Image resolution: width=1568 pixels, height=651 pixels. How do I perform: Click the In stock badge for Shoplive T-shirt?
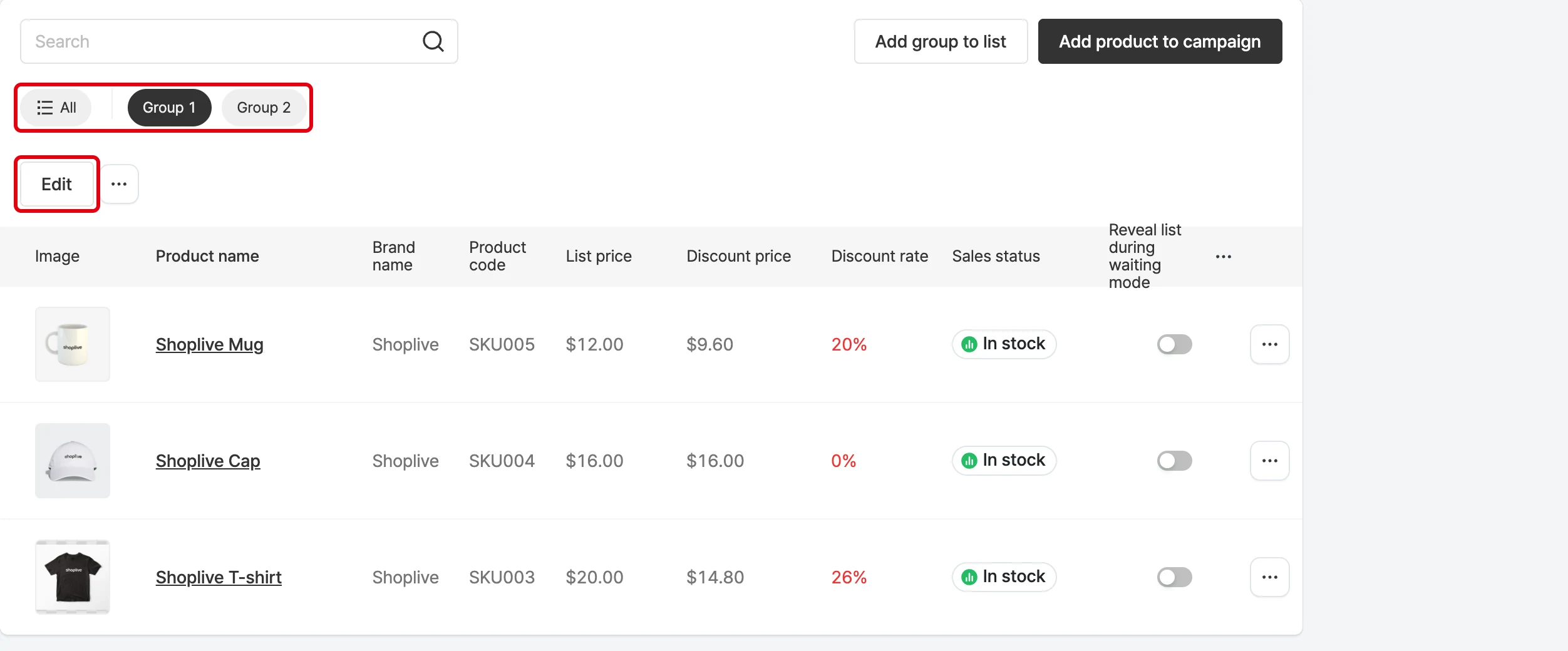tap(1004, 577)
